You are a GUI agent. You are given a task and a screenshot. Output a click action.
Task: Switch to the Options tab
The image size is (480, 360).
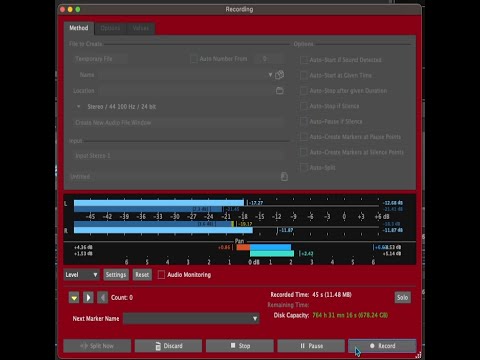tap(110, 28)
